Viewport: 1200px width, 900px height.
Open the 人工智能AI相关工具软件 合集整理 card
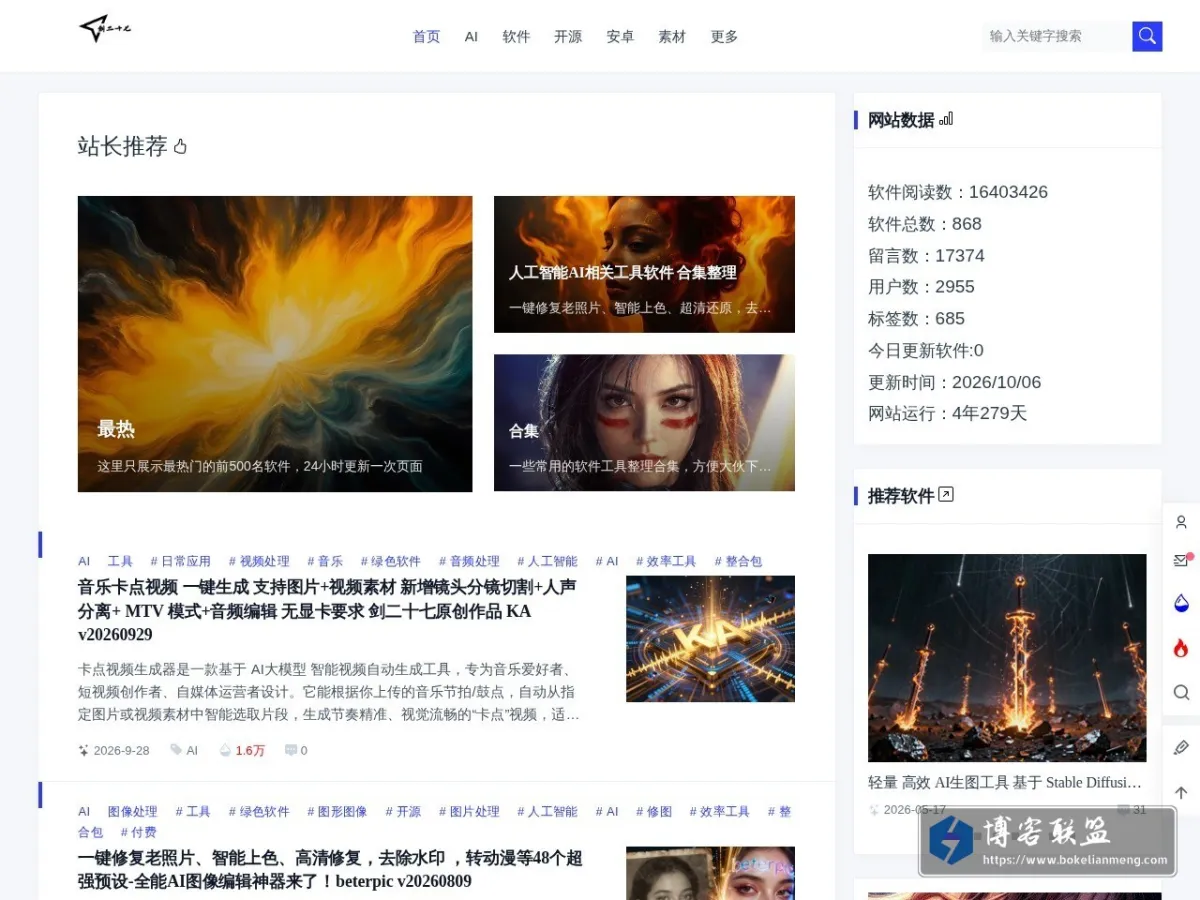644,264
